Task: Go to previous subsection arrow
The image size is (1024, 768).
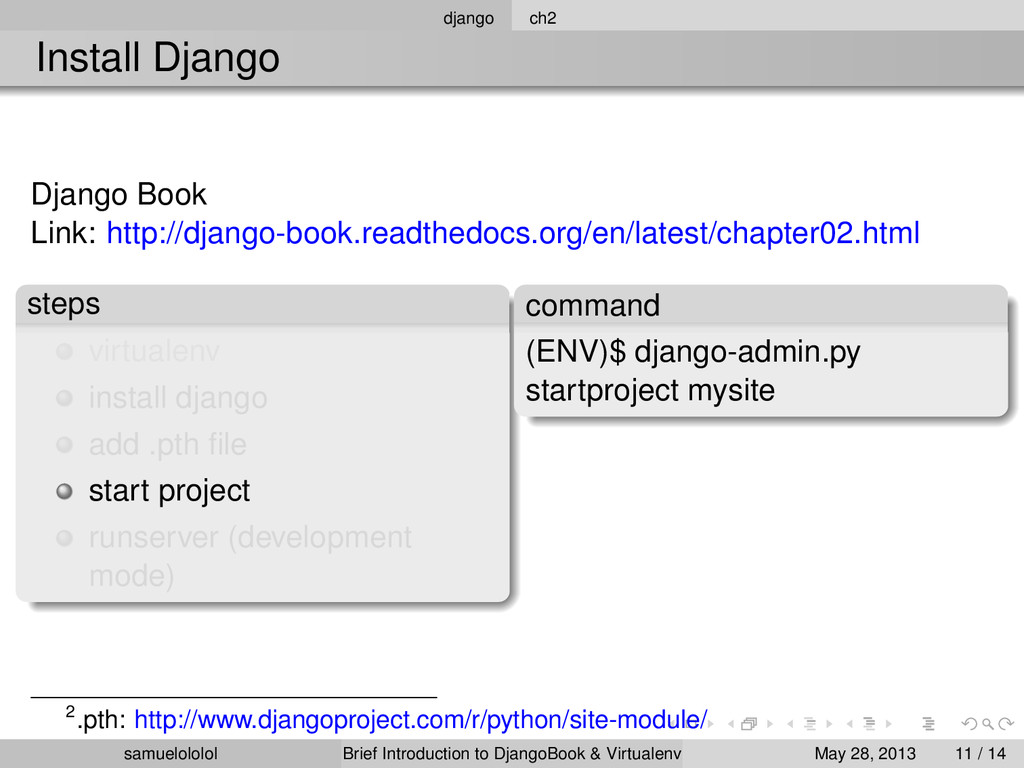Action: [790, 724]
